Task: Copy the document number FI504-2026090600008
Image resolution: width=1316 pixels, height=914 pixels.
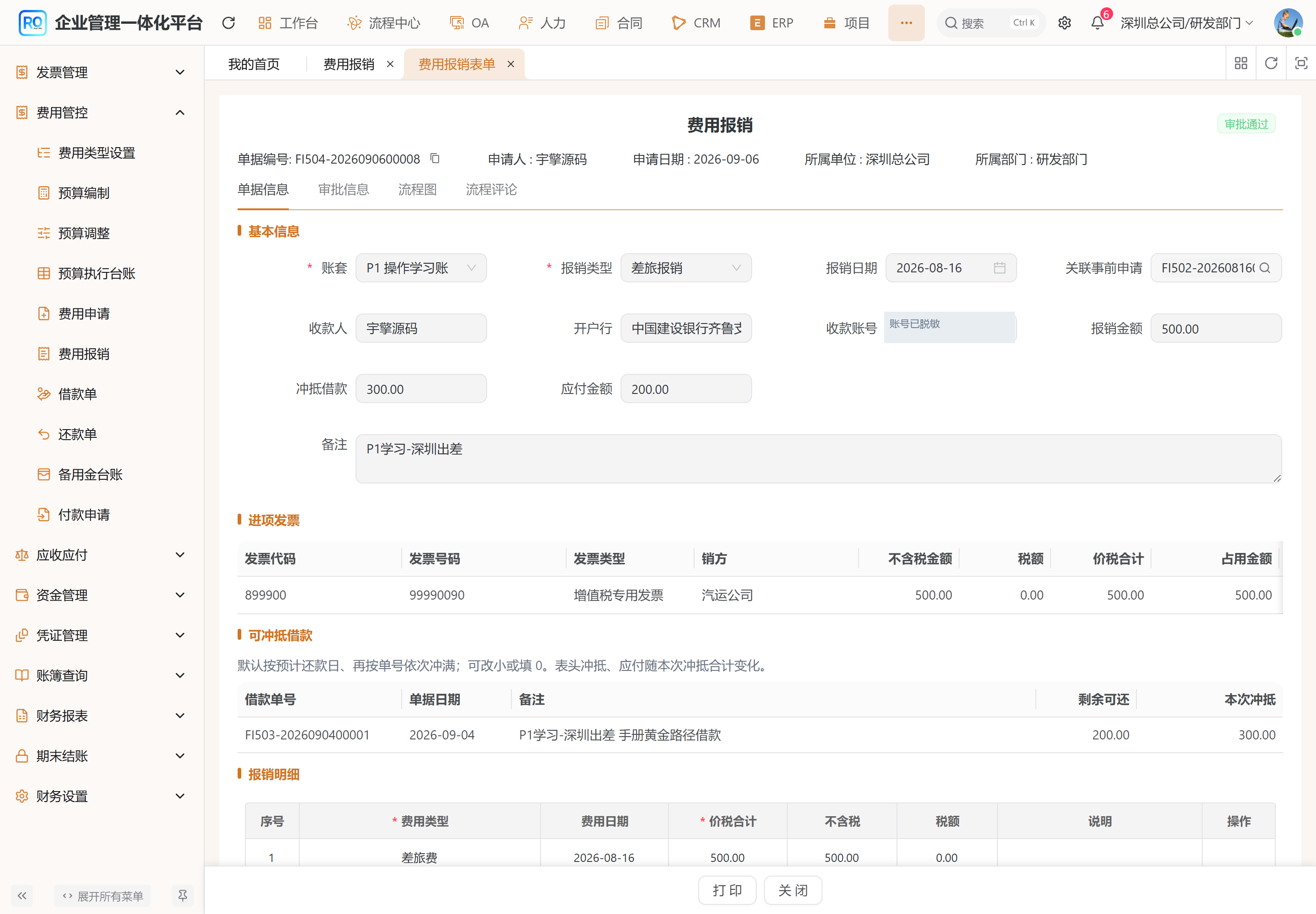Action: [435, 158]
